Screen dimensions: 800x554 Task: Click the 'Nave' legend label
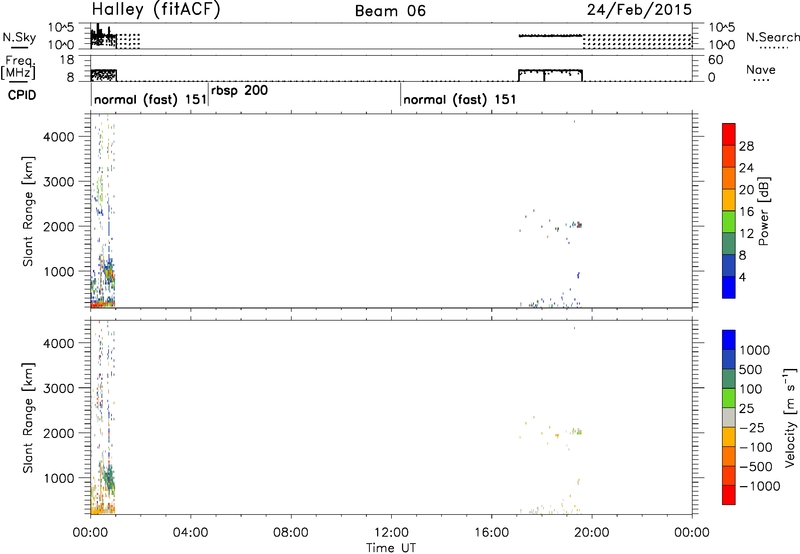[761, 70]
